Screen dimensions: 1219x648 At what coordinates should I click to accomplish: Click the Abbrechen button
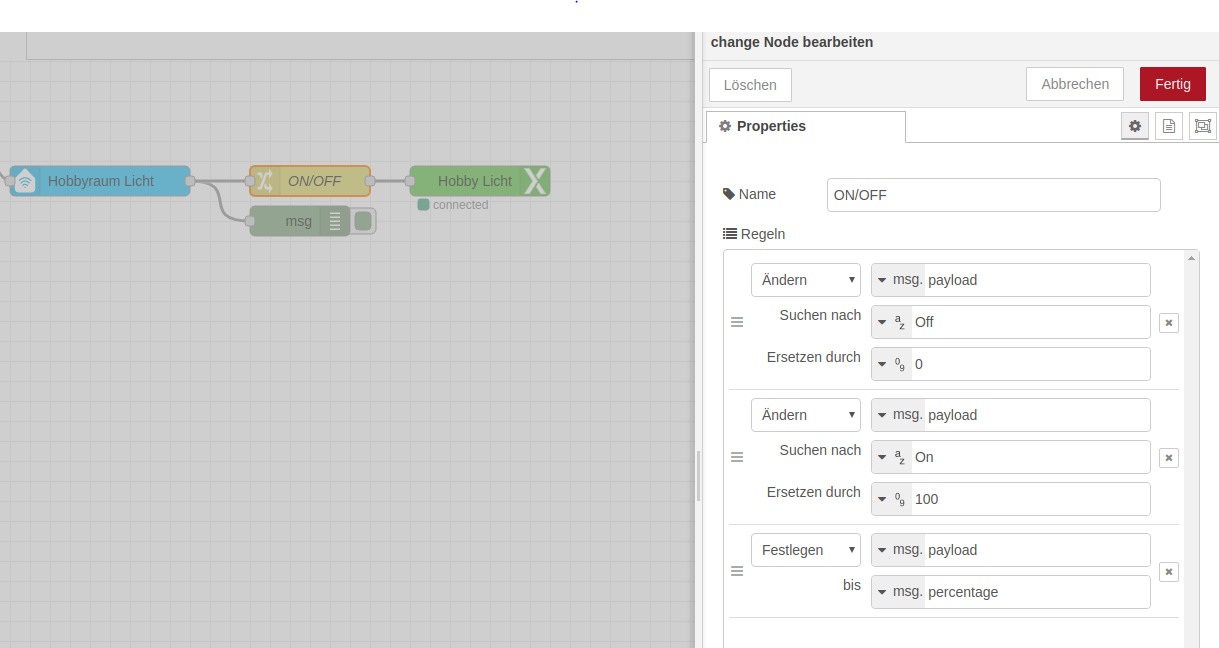point(1074,84)
